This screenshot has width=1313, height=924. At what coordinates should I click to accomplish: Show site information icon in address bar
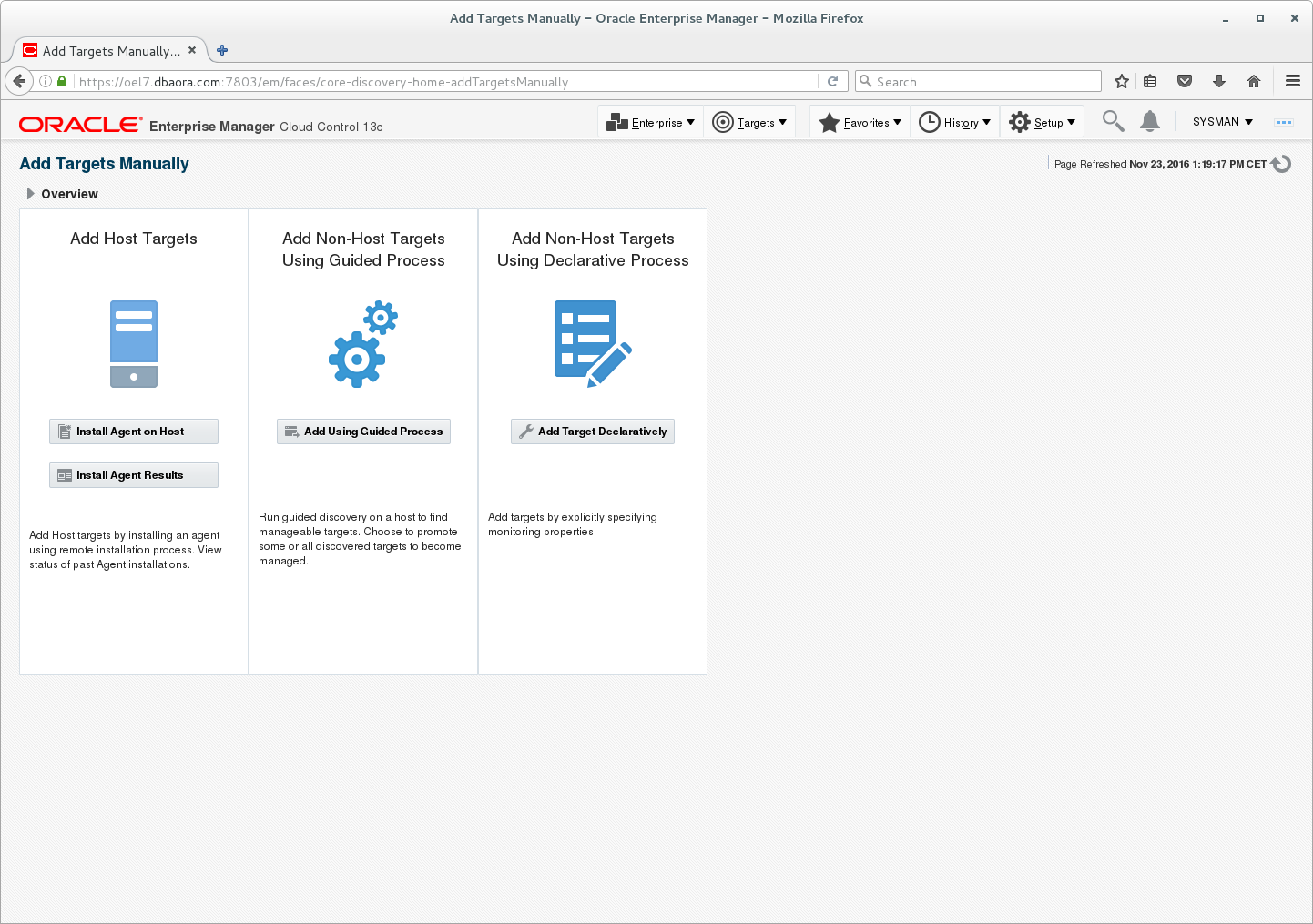pos(46,81)
